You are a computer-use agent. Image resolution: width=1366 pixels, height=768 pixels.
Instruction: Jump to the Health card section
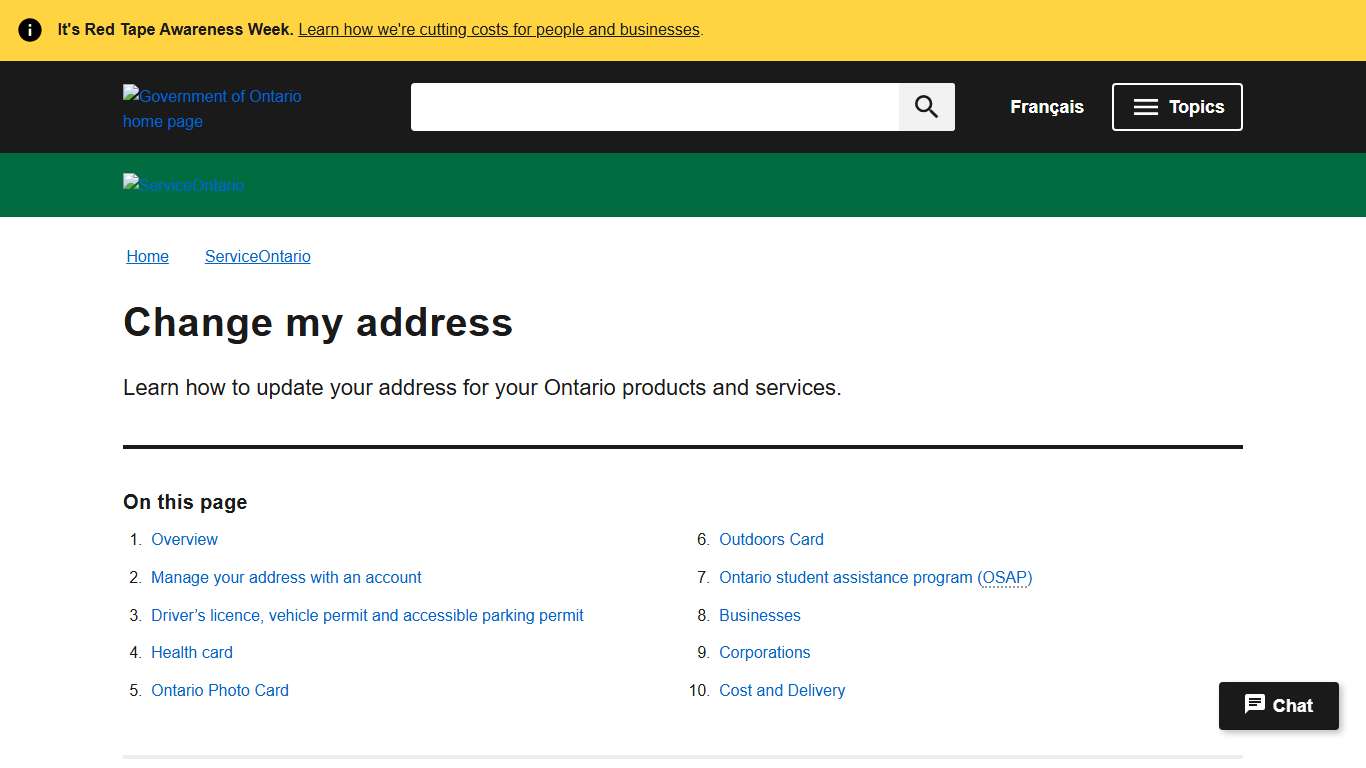tap(192, 652)
